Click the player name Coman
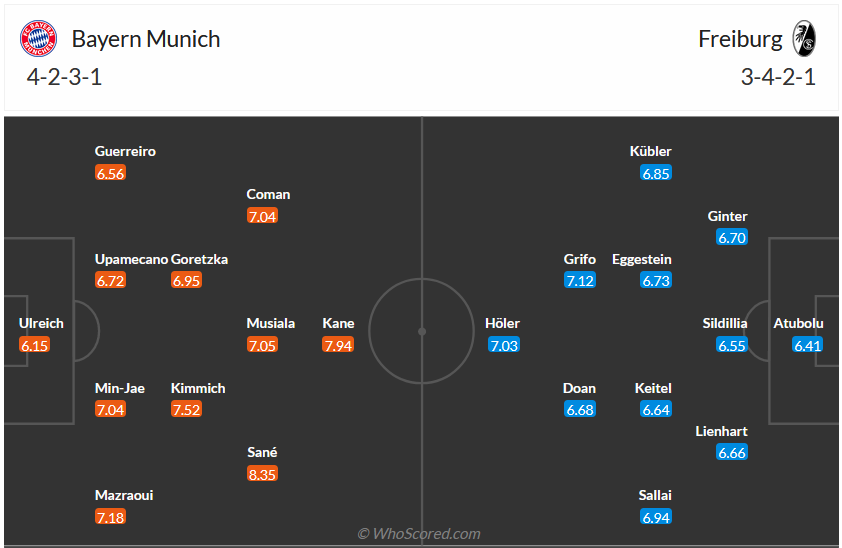The image size is (842, 548). [x=268, y=194]
